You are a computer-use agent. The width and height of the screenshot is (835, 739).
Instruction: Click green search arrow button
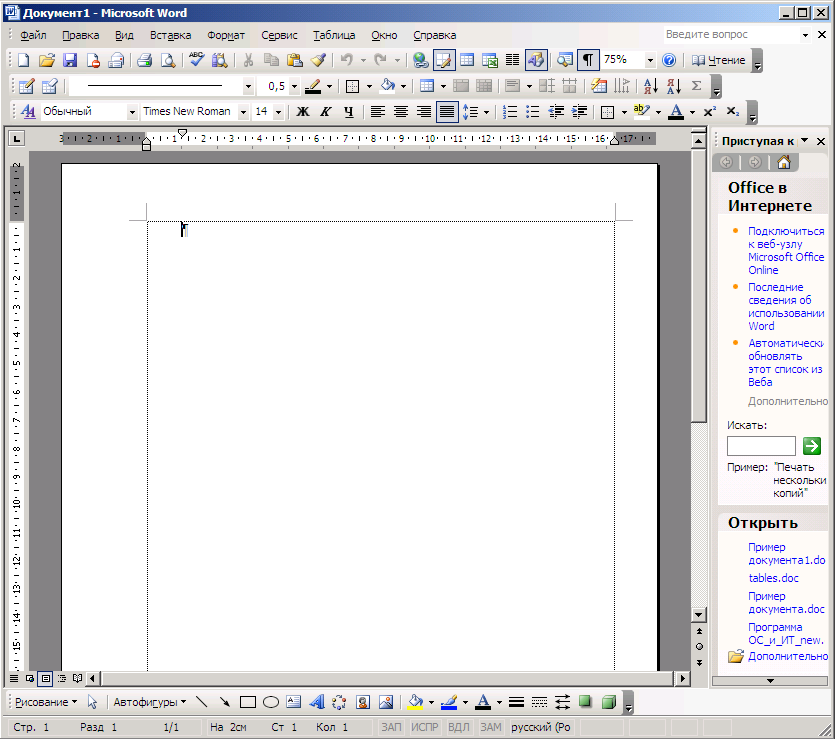tap(812, 446)
